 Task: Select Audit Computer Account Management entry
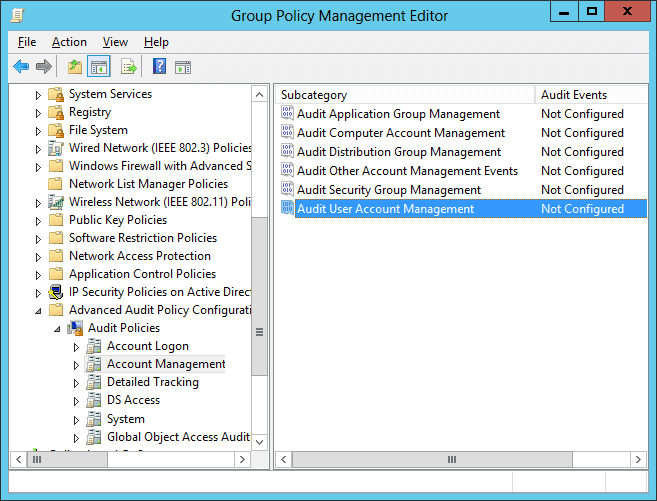pyautogui.click(x=401, y=133)
